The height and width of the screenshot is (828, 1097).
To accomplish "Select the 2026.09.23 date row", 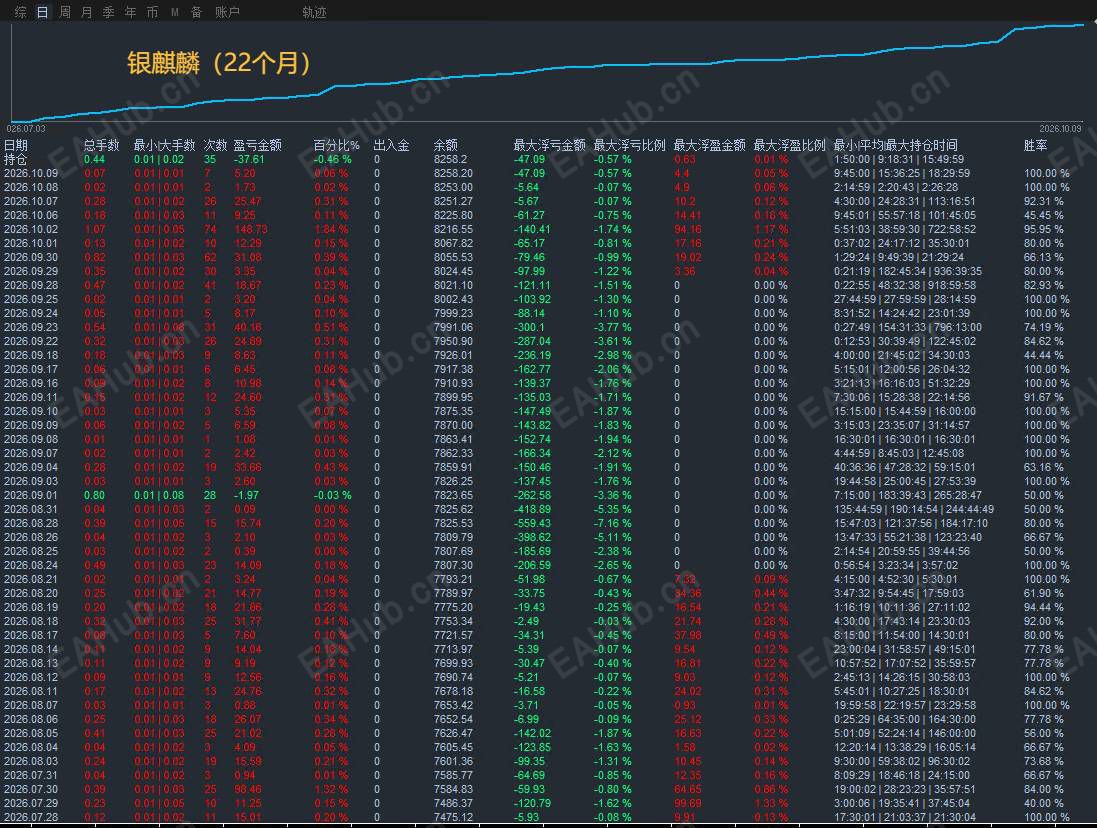I will click(x=548, y=327).
